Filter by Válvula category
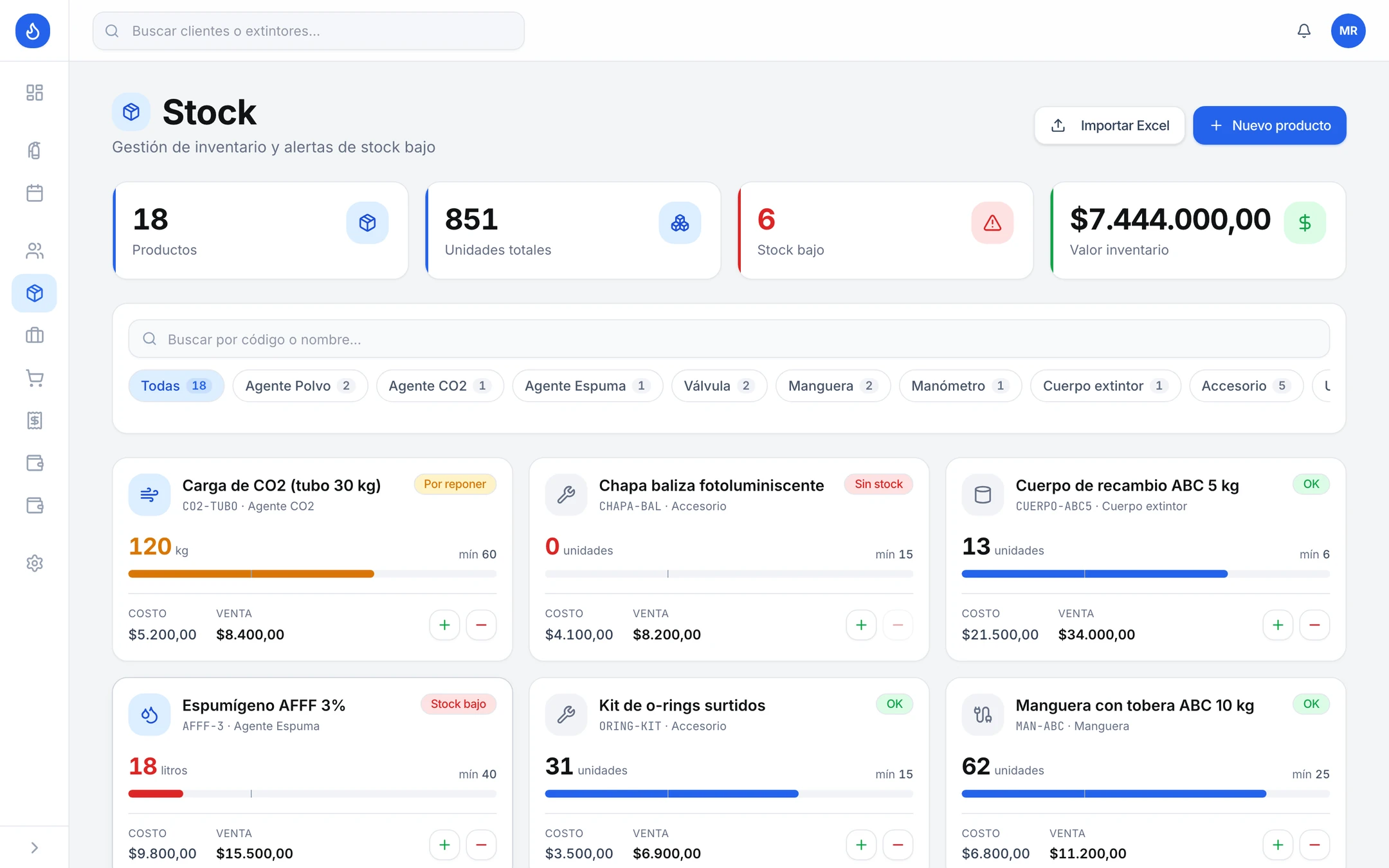The width and height of the screenshot is (1389, 868). 719,386
